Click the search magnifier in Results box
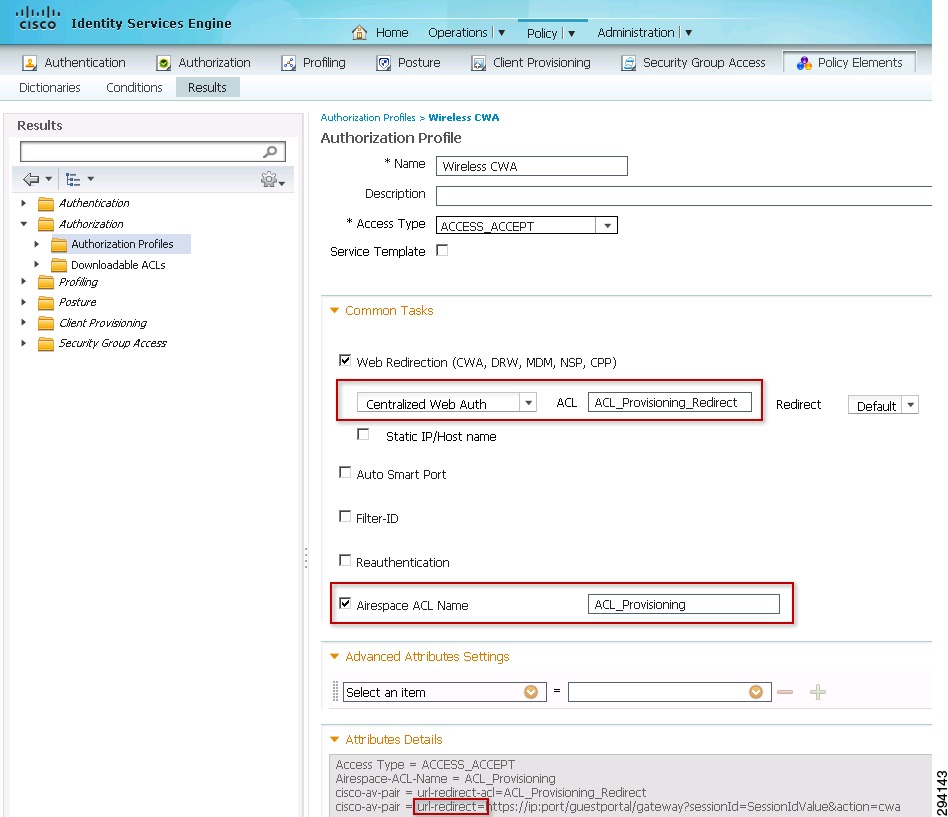948x817 pixels. (270, 151)
